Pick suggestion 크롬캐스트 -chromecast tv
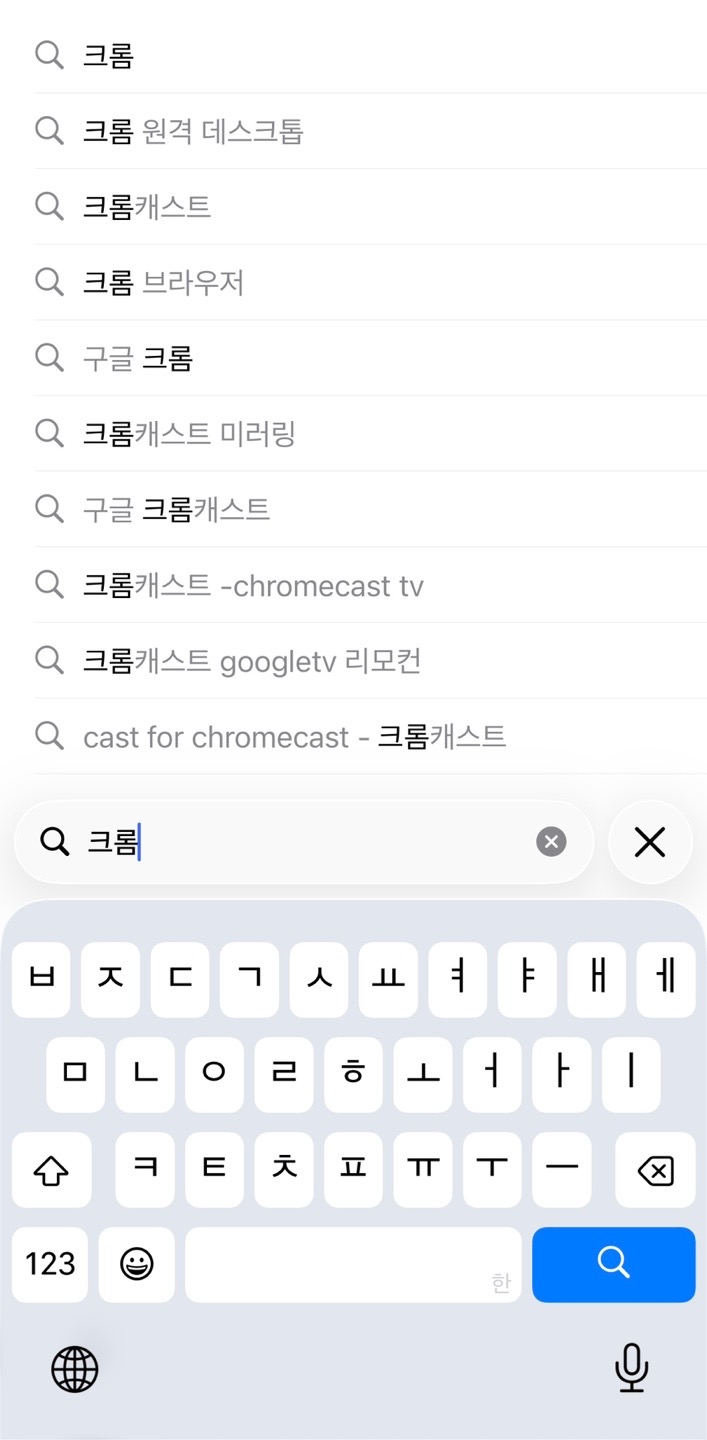Image resolution: width=707 pixels, height=1440 pixels. tap(253, 585)
